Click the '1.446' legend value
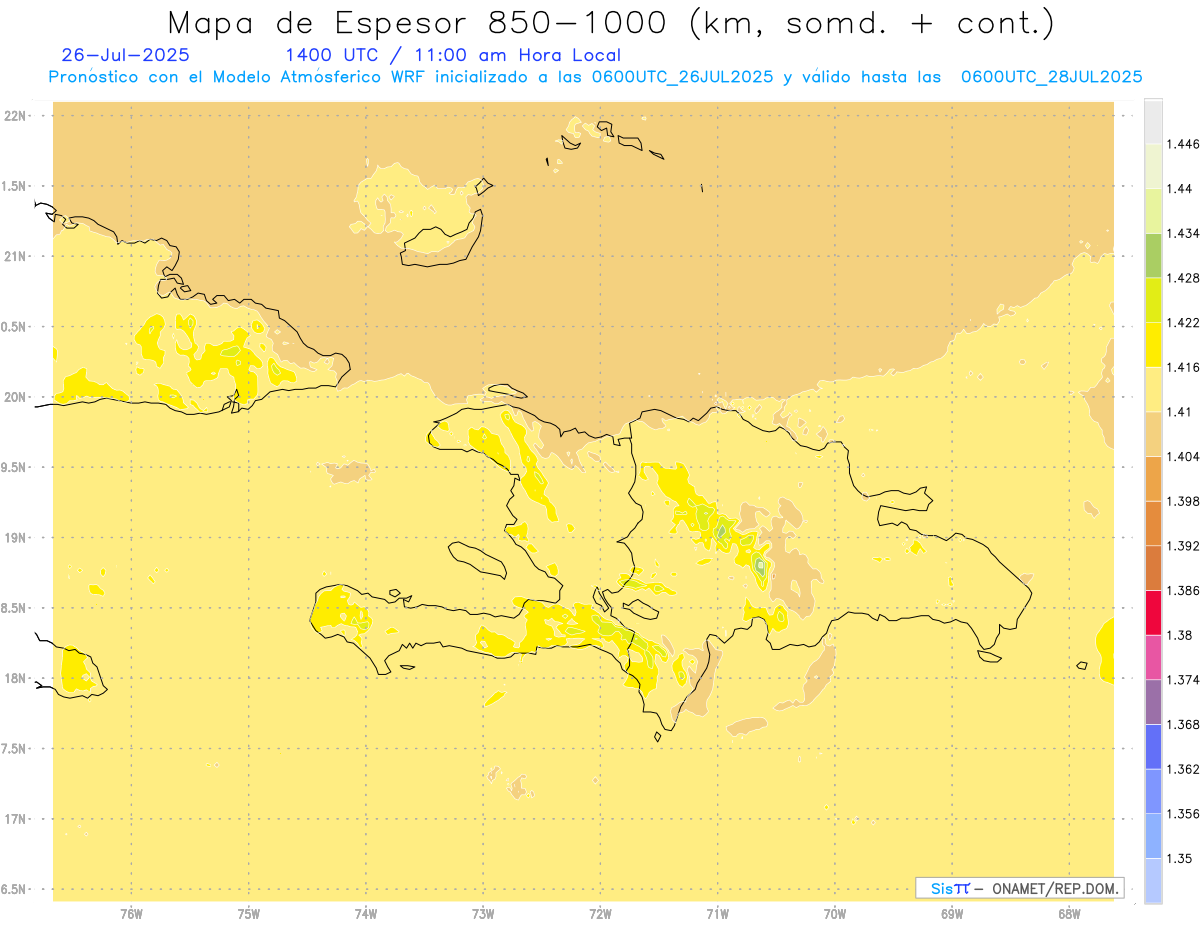The height and width of the screenshot is (927, 1200). 1183,144
